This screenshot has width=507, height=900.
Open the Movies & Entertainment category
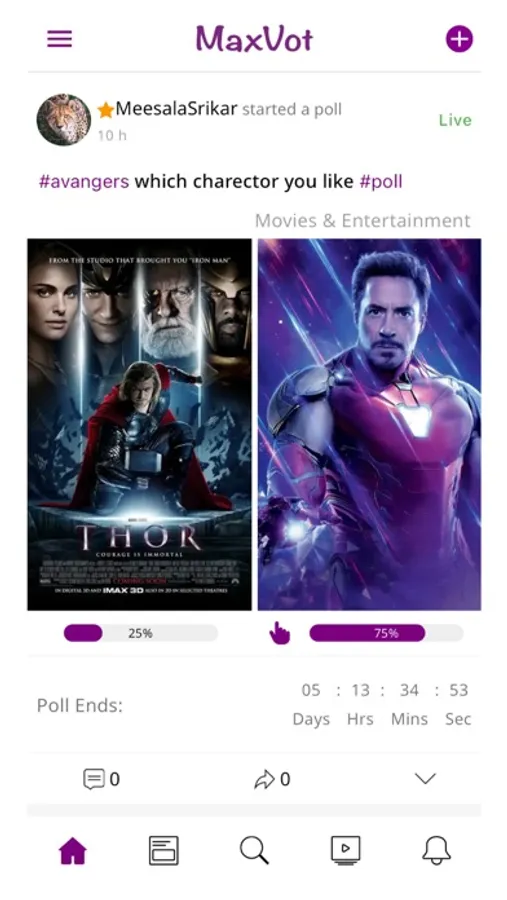[x=363, y=220]
